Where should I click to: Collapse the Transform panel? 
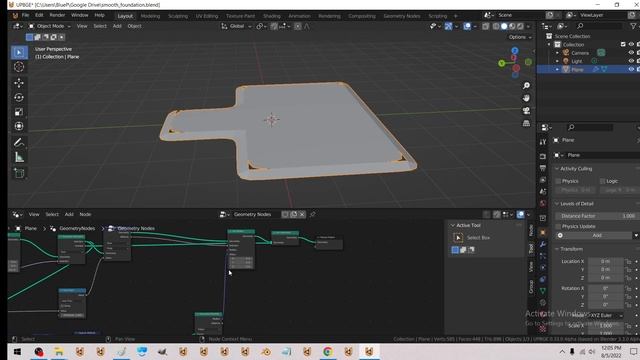557,249
